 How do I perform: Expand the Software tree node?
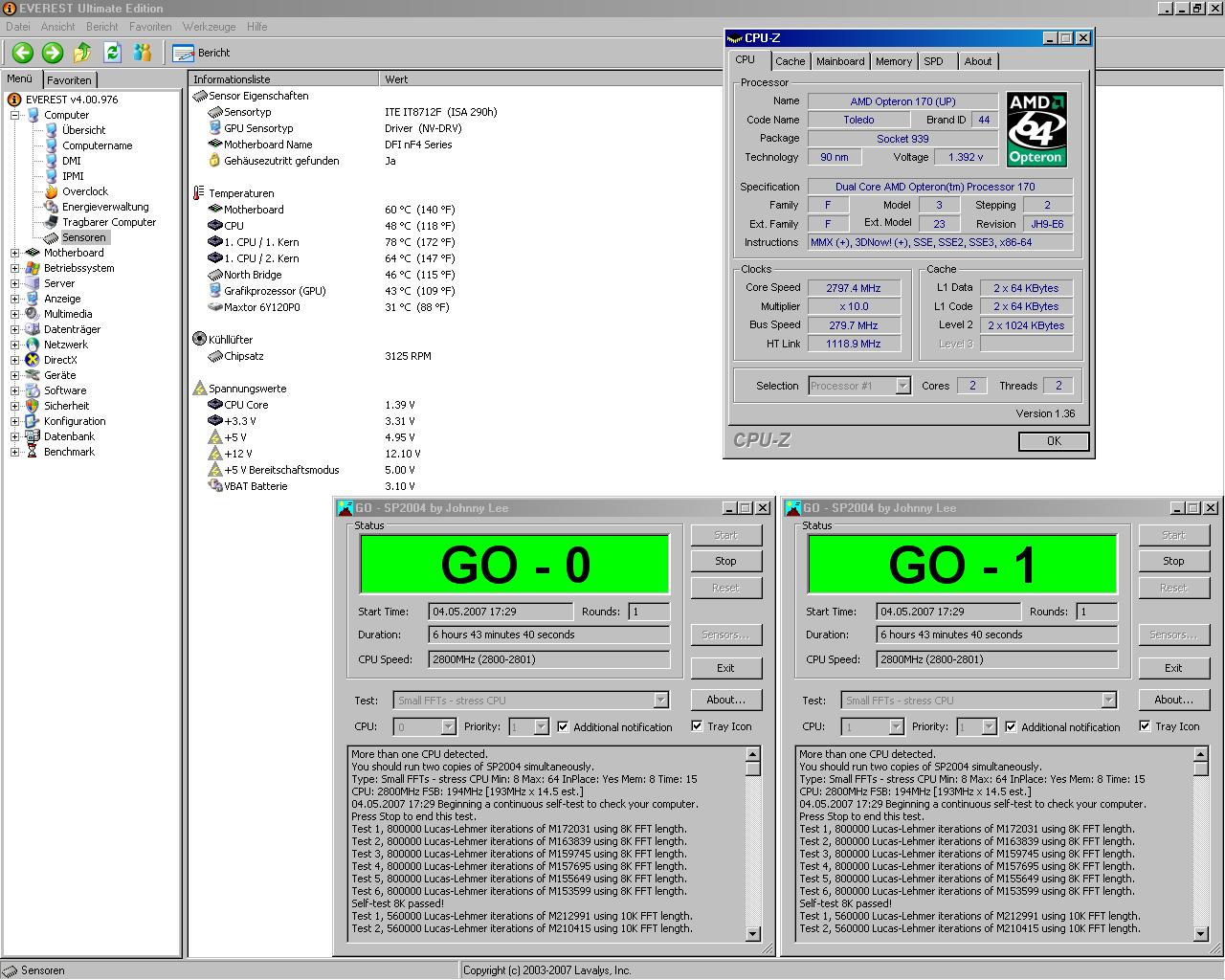tap(15, 390)
